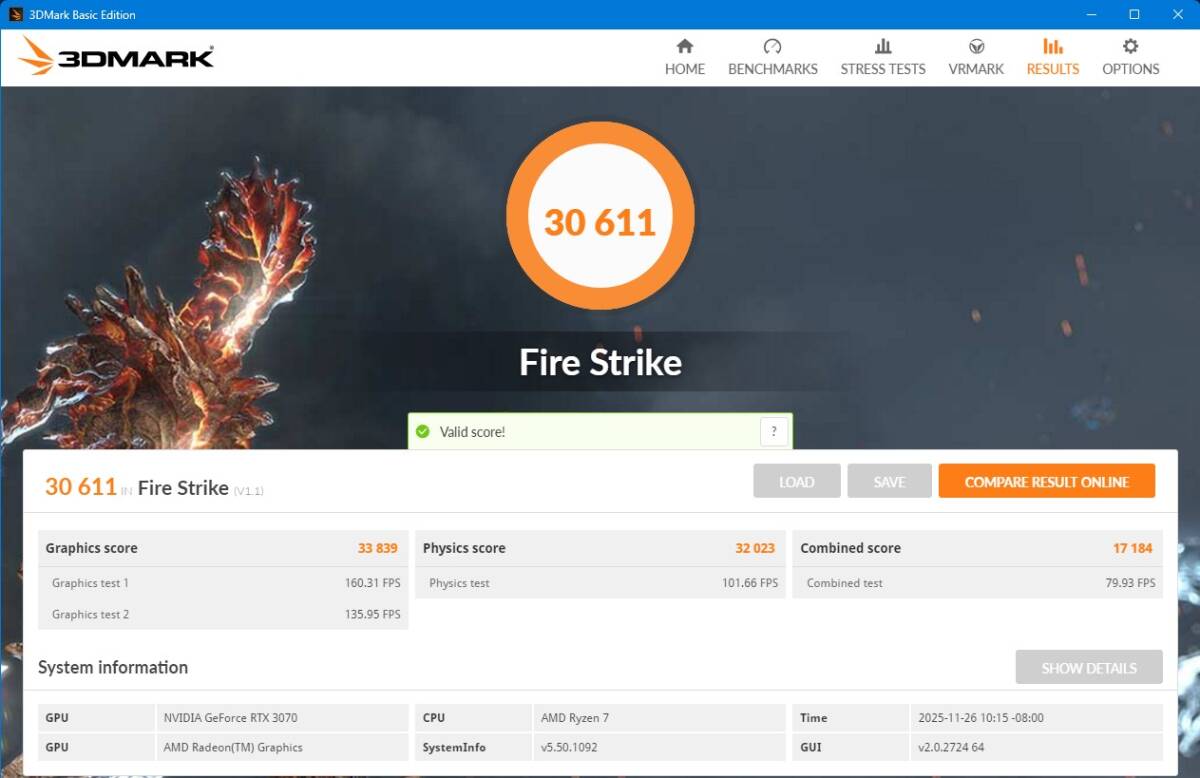
Task: Select the 79.93 FPS value
Action: (1130, 583)
